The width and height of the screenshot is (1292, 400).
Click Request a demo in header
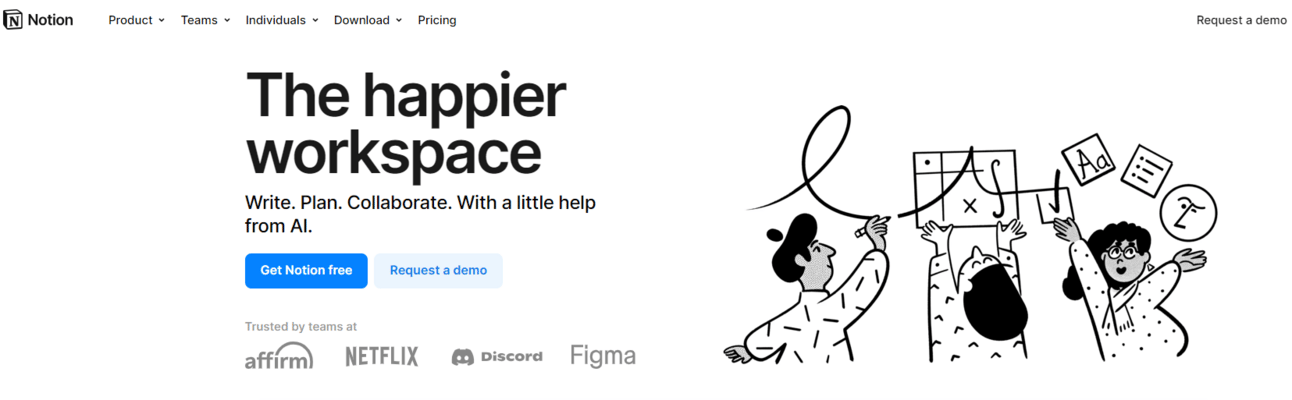click(1241, 20)
